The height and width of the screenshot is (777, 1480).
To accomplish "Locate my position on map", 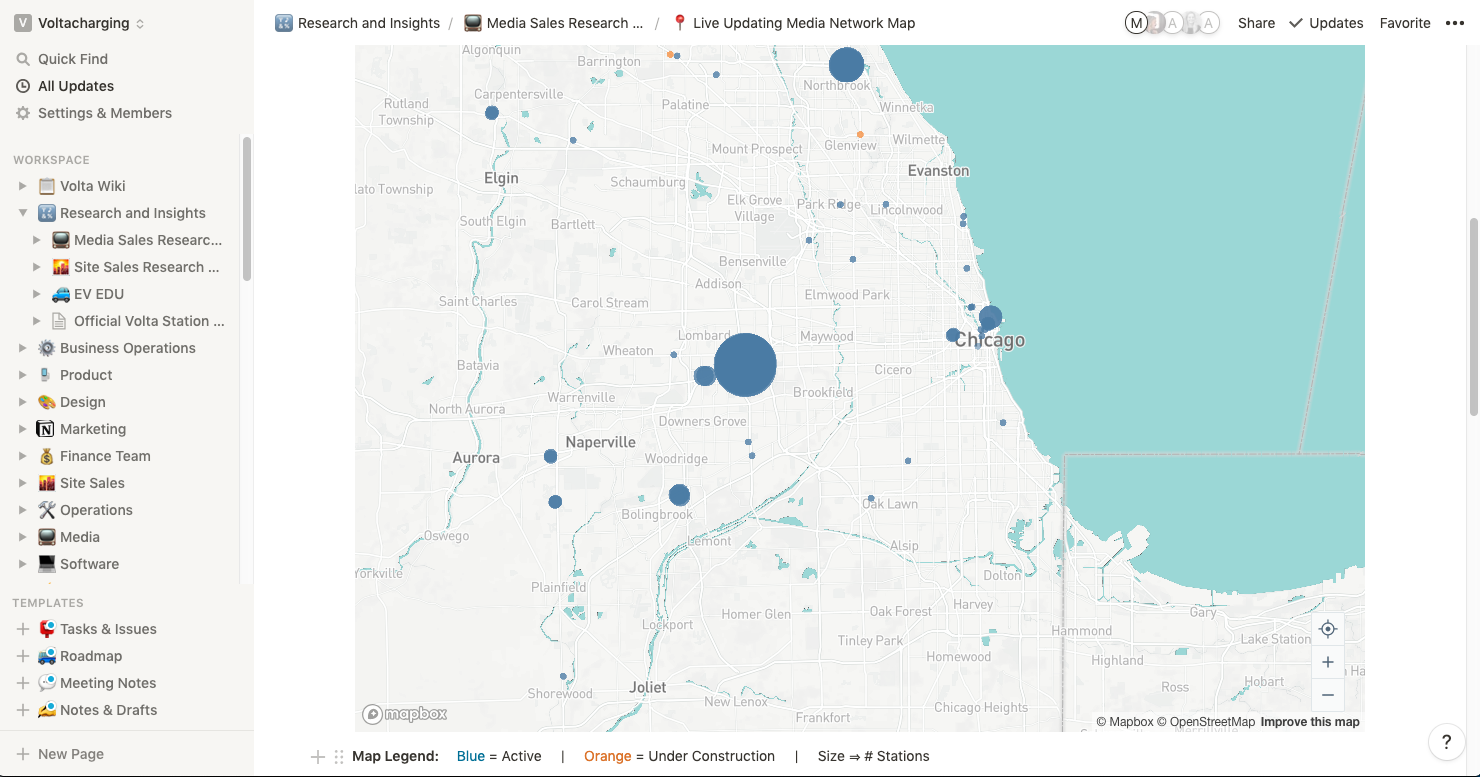I will pos(1328,629).
